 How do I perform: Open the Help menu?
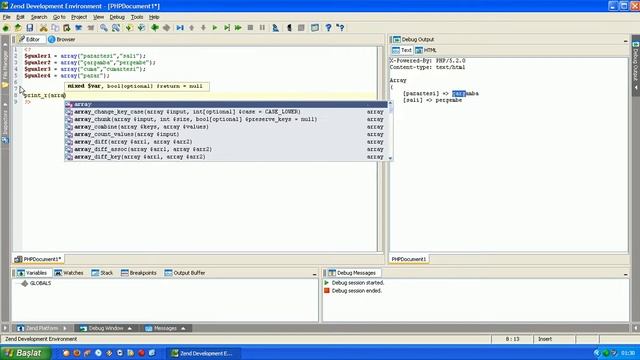tap(154, 17)
